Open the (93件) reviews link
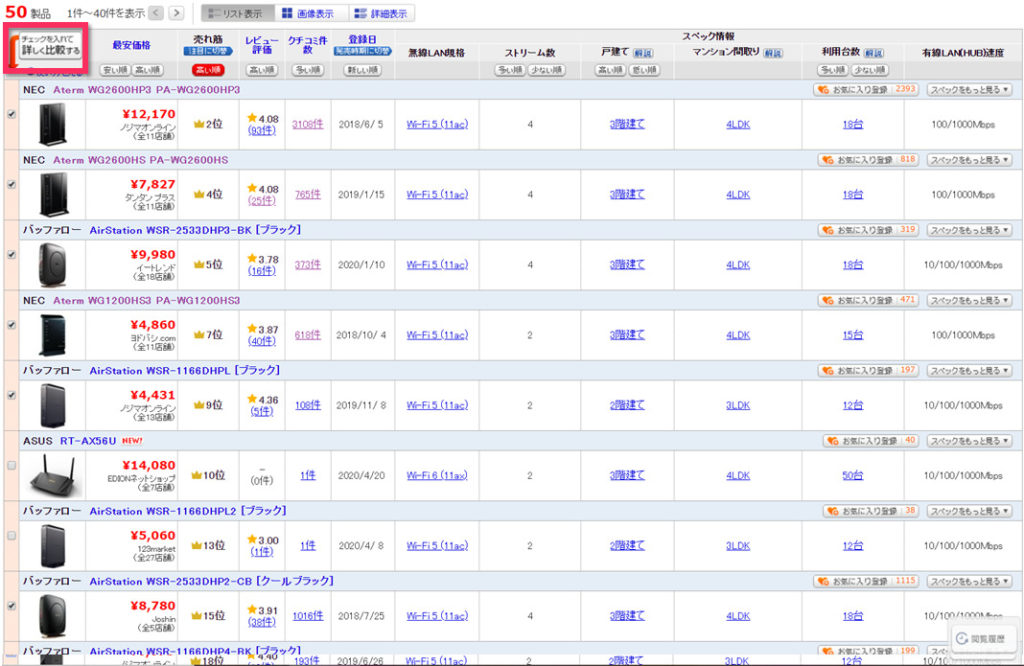This screenshot has height=666, width=1024. point(262,131)
